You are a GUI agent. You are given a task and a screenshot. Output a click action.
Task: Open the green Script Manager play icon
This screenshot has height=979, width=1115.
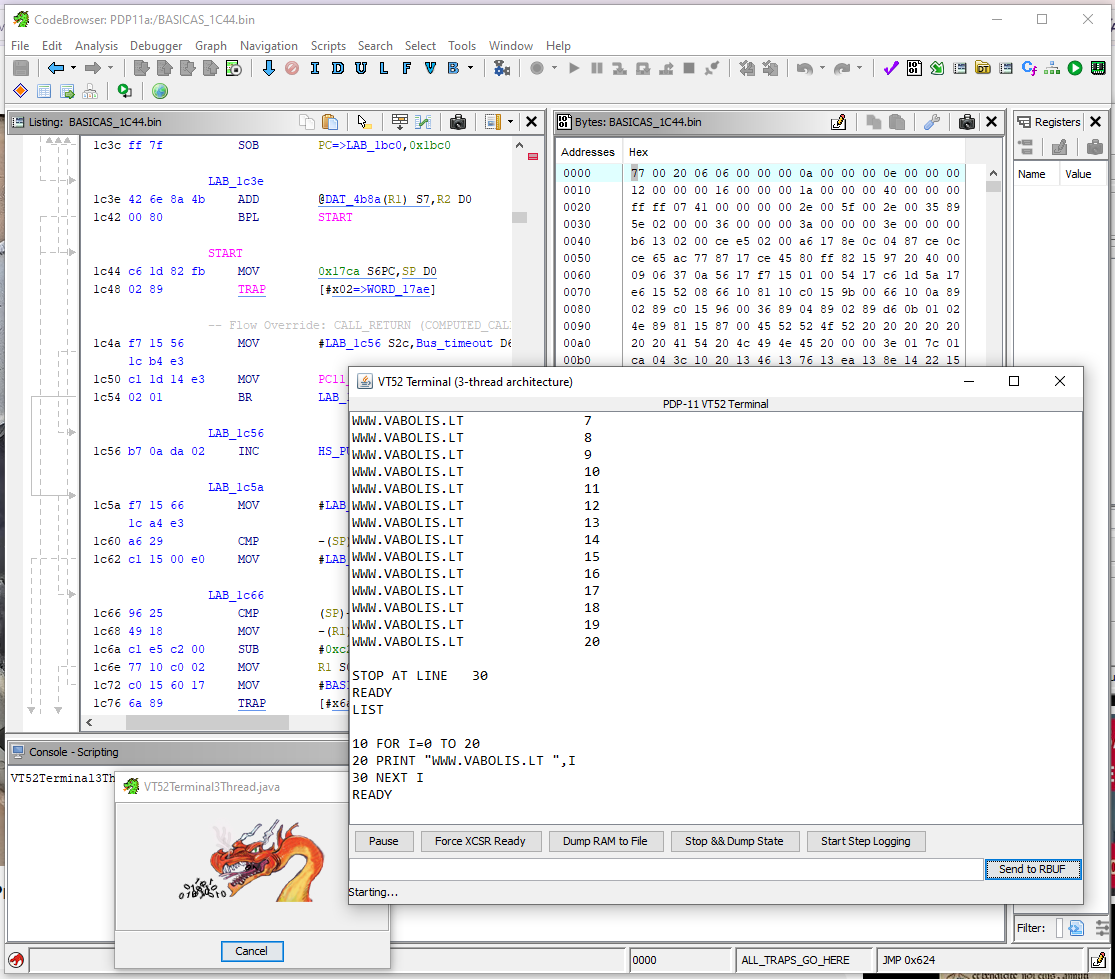(x=1075, y=68)
